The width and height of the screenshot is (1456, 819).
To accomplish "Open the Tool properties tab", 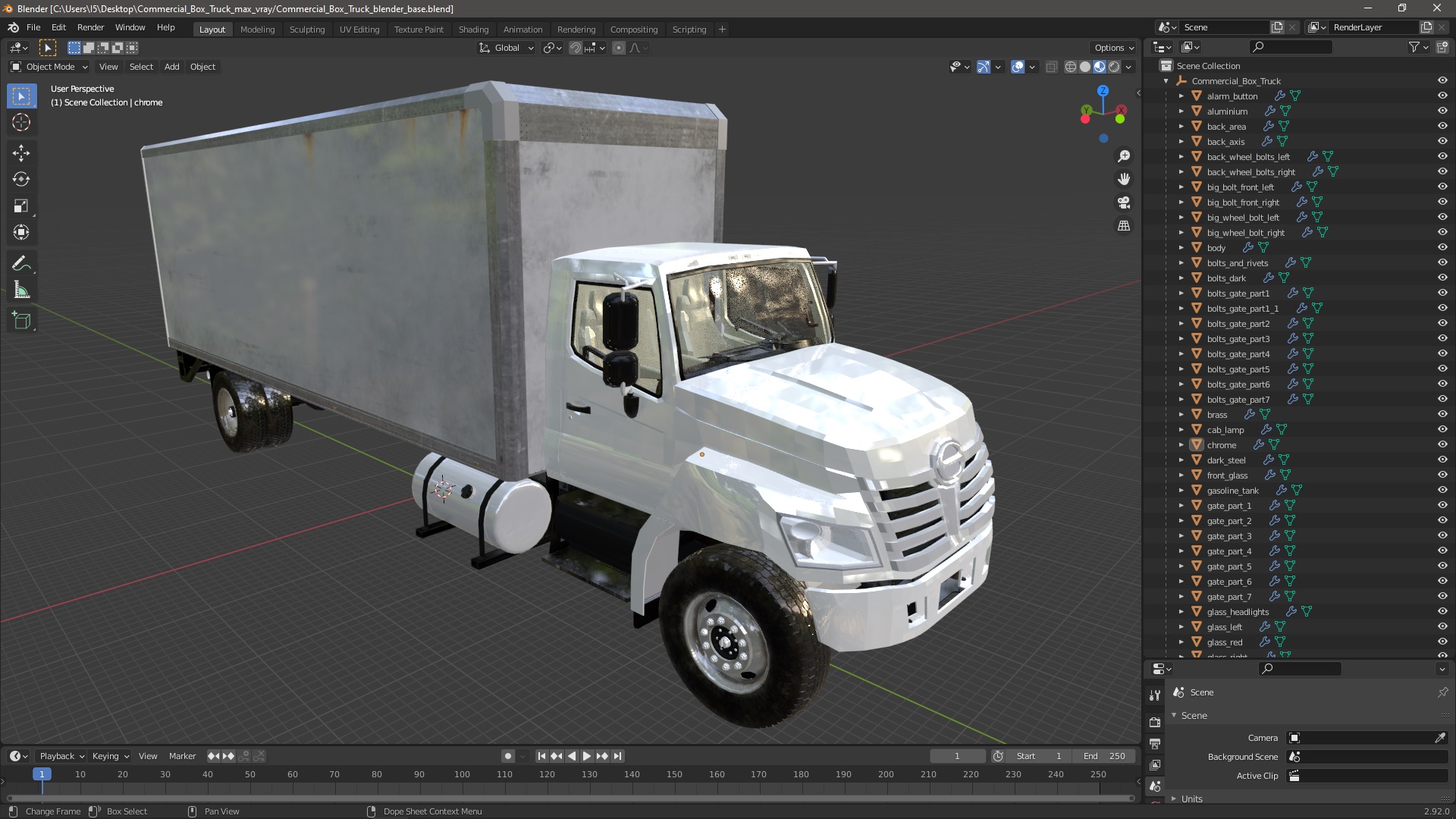I will (x=1155, y=695).
